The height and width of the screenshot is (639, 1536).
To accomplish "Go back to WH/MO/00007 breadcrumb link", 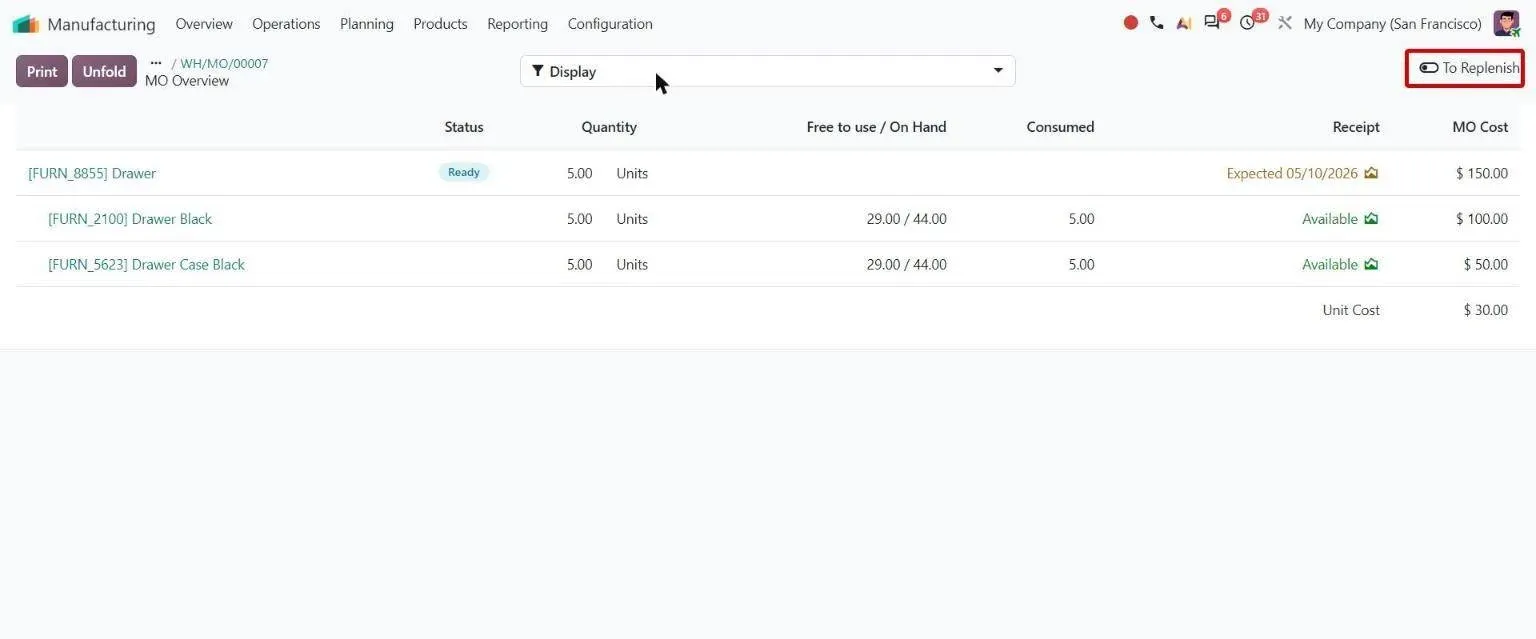I will coord(224,63).
